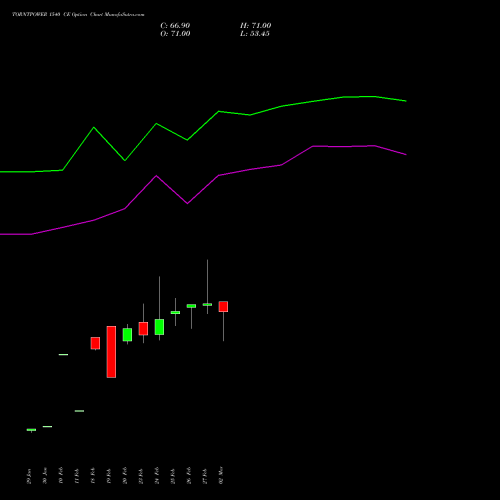
Task: Click the '30 Jan' date axis label
Action: [45, 476]
